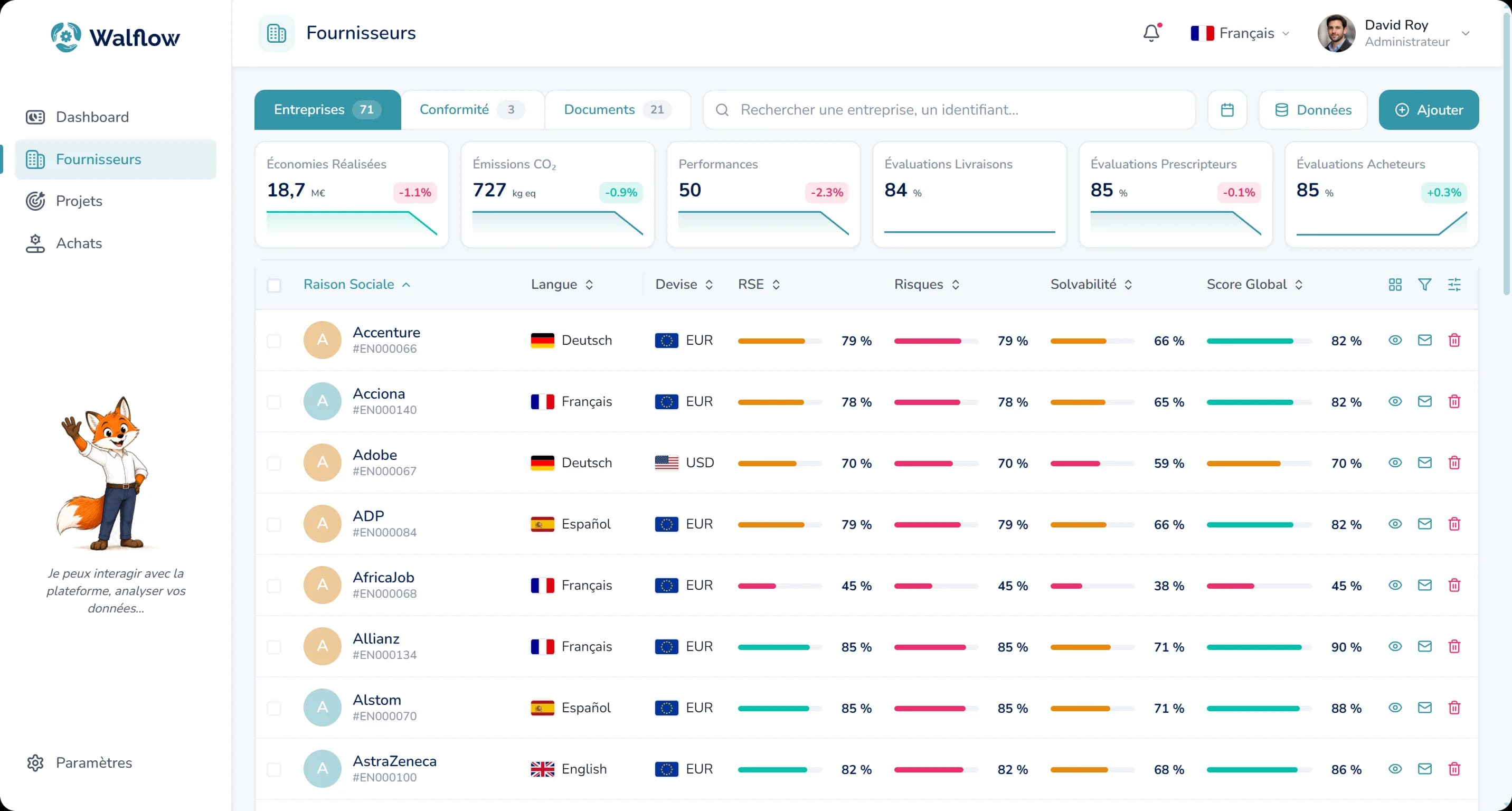Sort by RSE column
The width and height of the screenshot is (1512, 811).
tap(759, 285)
